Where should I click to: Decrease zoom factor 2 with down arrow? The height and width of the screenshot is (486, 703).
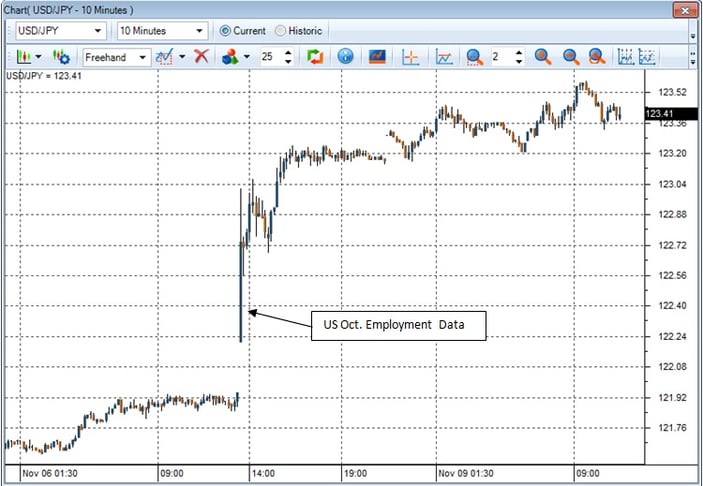519,61
